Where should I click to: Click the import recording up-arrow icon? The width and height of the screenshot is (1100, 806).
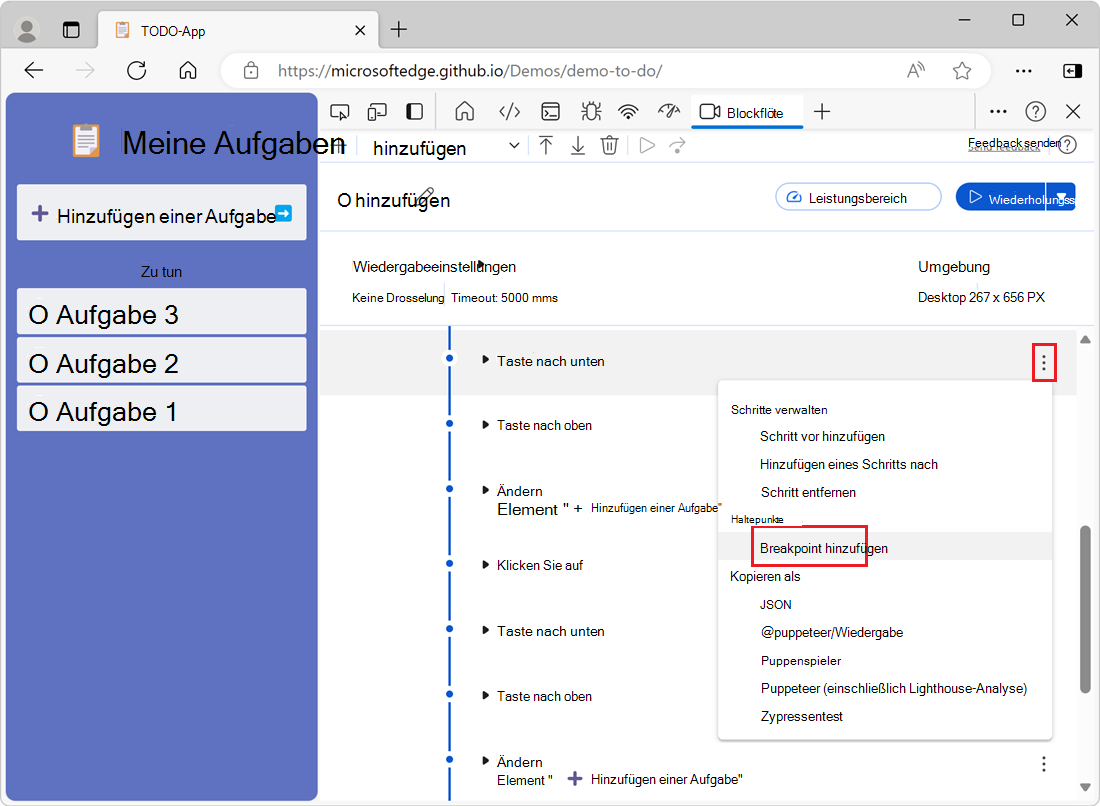click(x=546, y=145)
